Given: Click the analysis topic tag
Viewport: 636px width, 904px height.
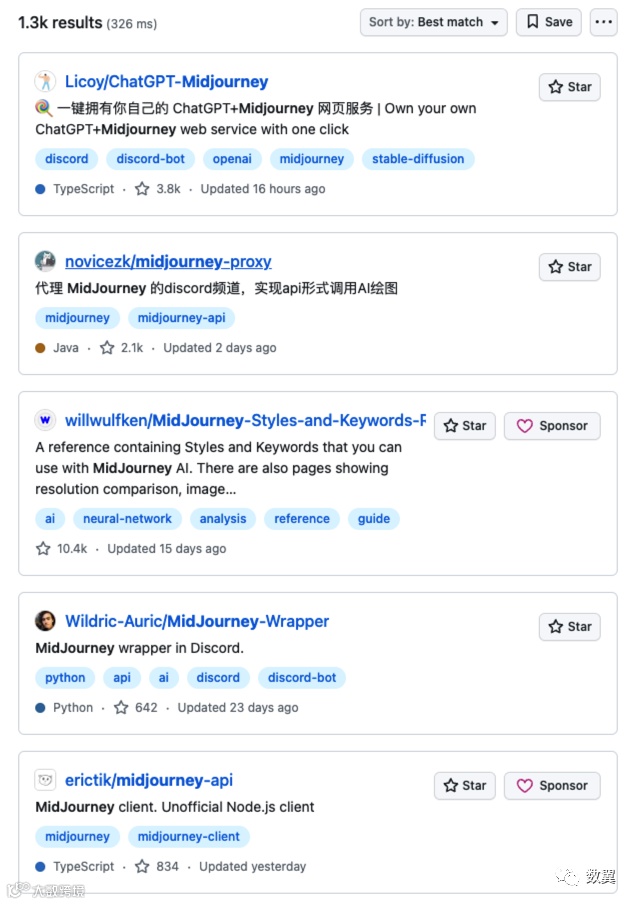Looking at the screenshot, I should click(x=223, y=519).
